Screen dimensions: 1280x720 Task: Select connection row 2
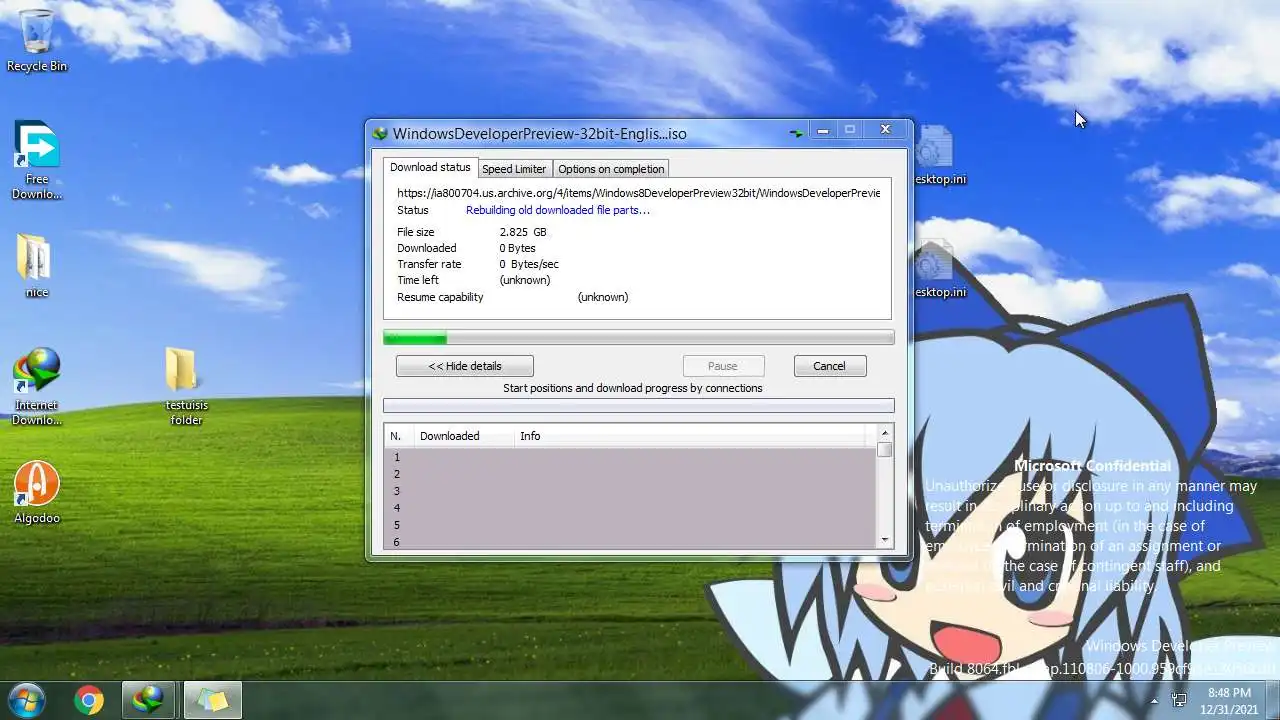click(630, 474)
